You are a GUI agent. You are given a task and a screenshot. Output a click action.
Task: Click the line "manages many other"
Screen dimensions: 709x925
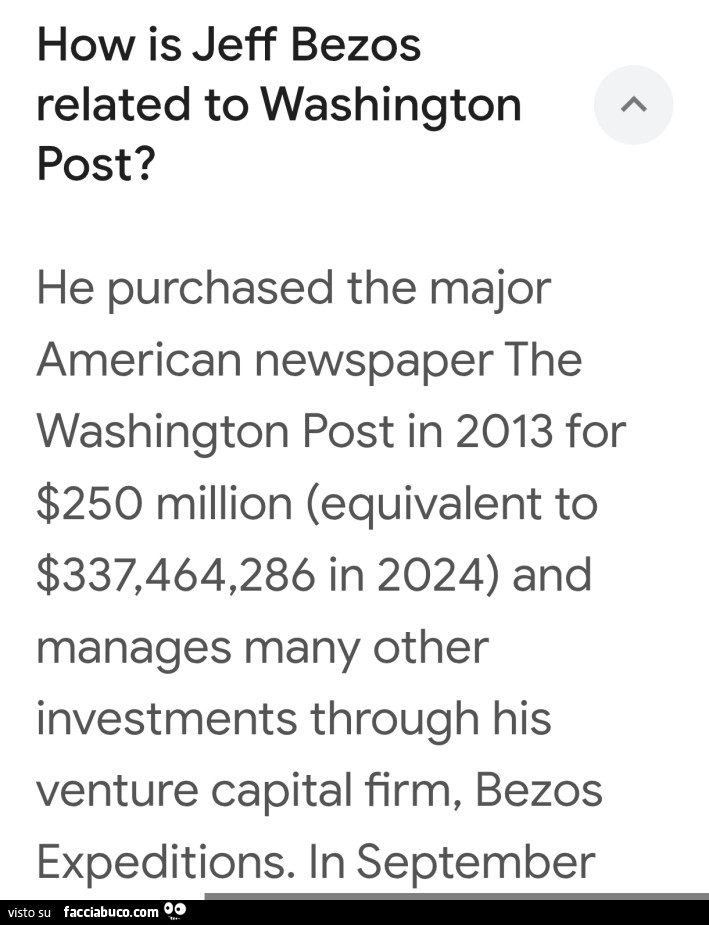coord(262,647)
